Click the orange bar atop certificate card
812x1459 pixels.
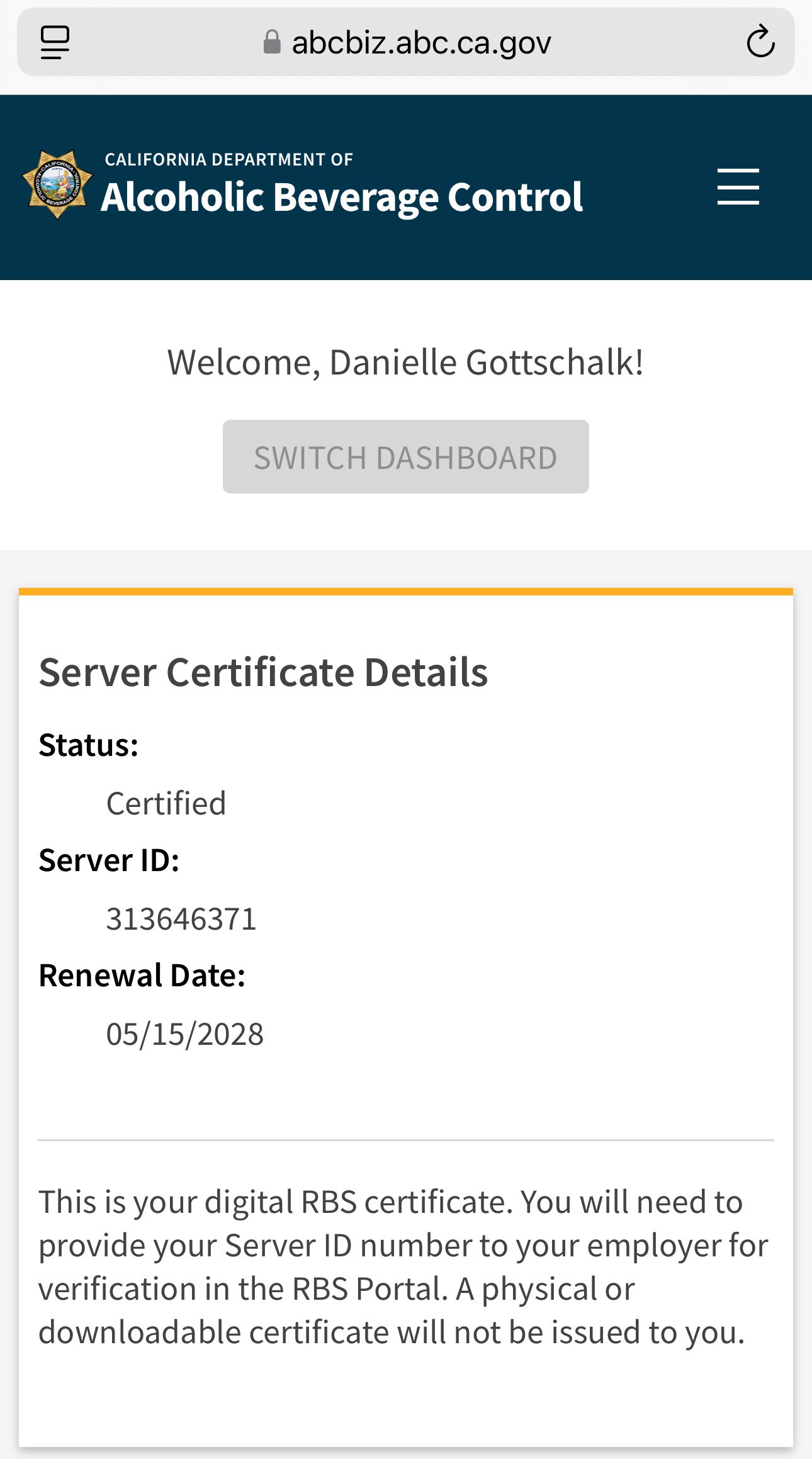[405, 592]
